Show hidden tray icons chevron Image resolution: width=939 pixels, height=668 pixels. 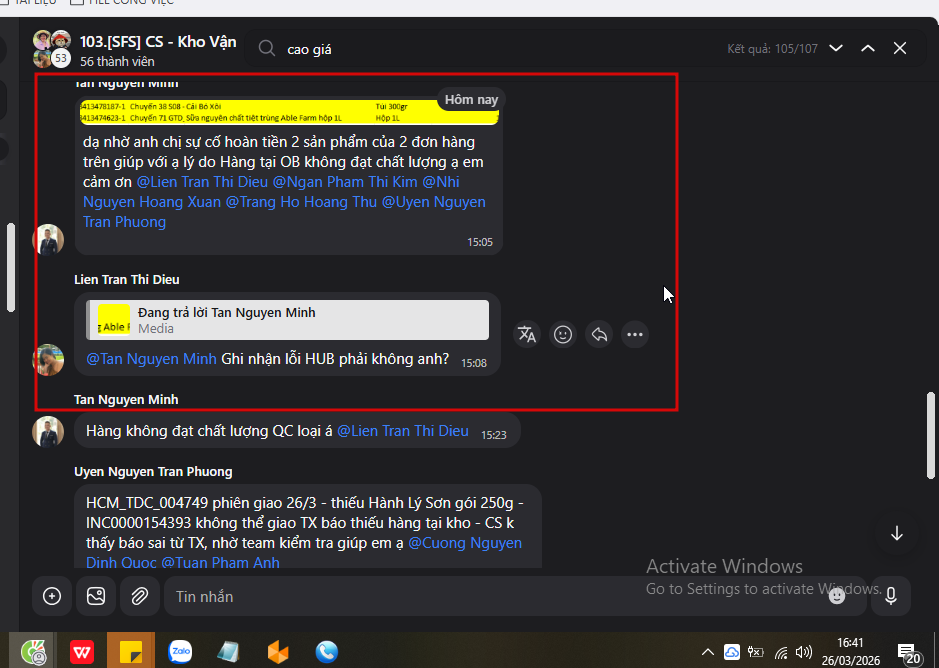tap(707, 652)
